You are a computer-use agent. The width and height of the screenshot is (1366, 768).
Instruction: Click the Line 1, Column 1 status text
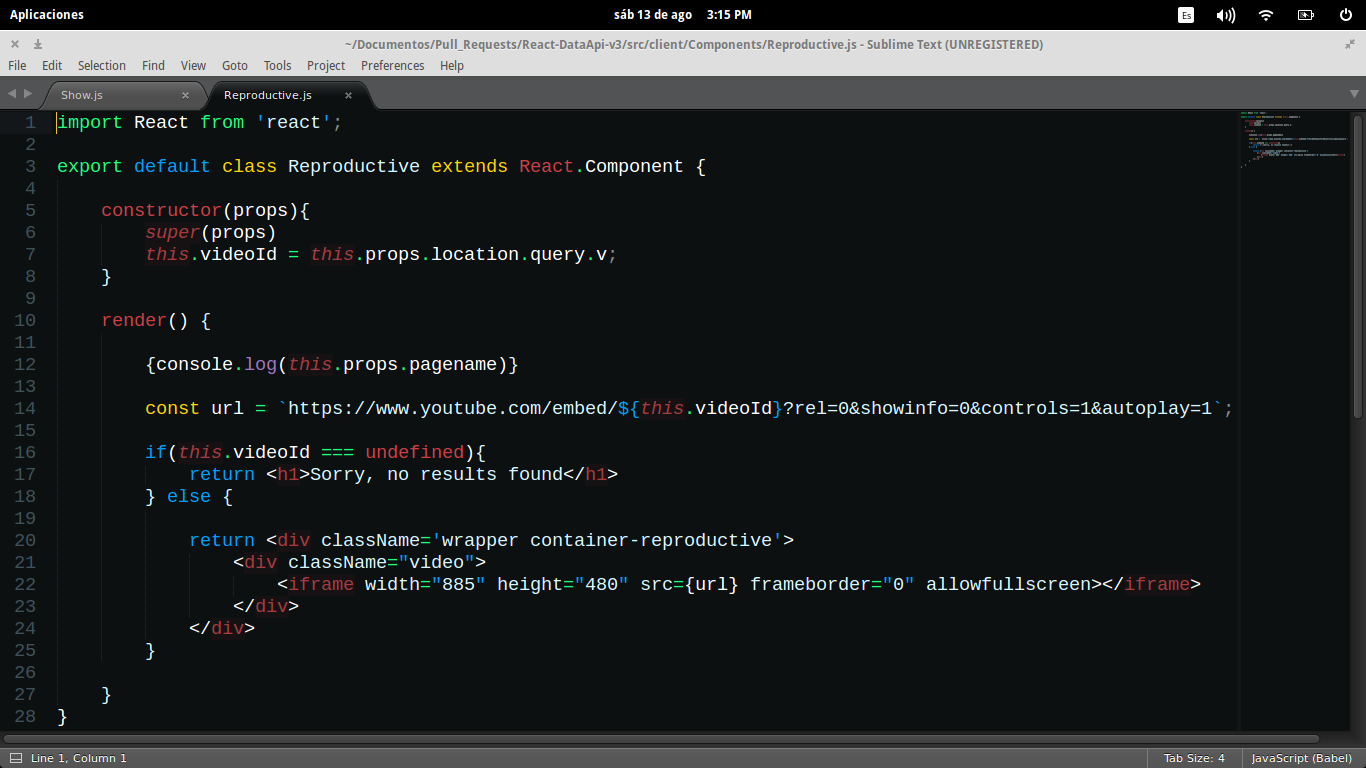[79, 758]
